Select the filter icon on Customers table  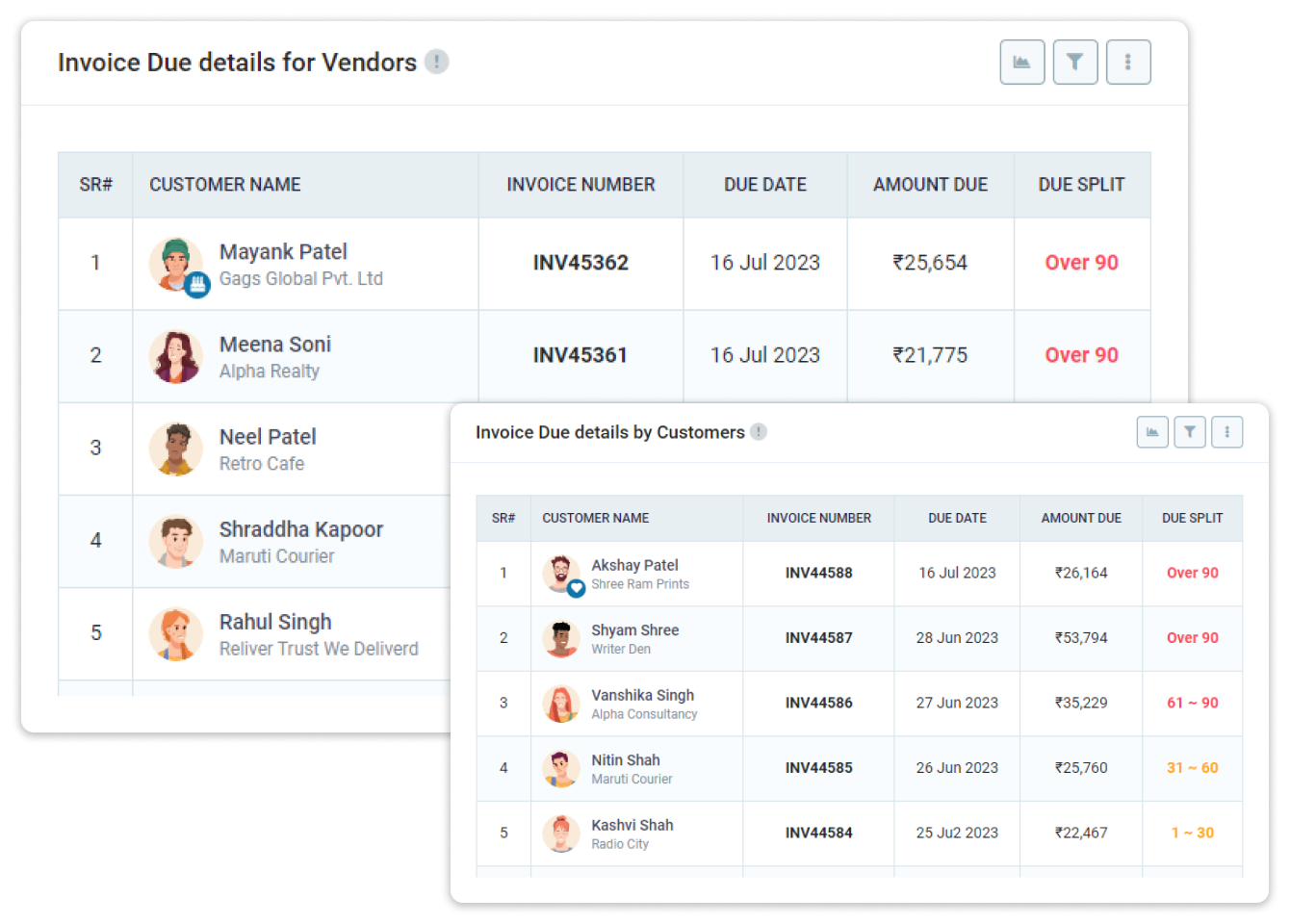coord(1190,432)
